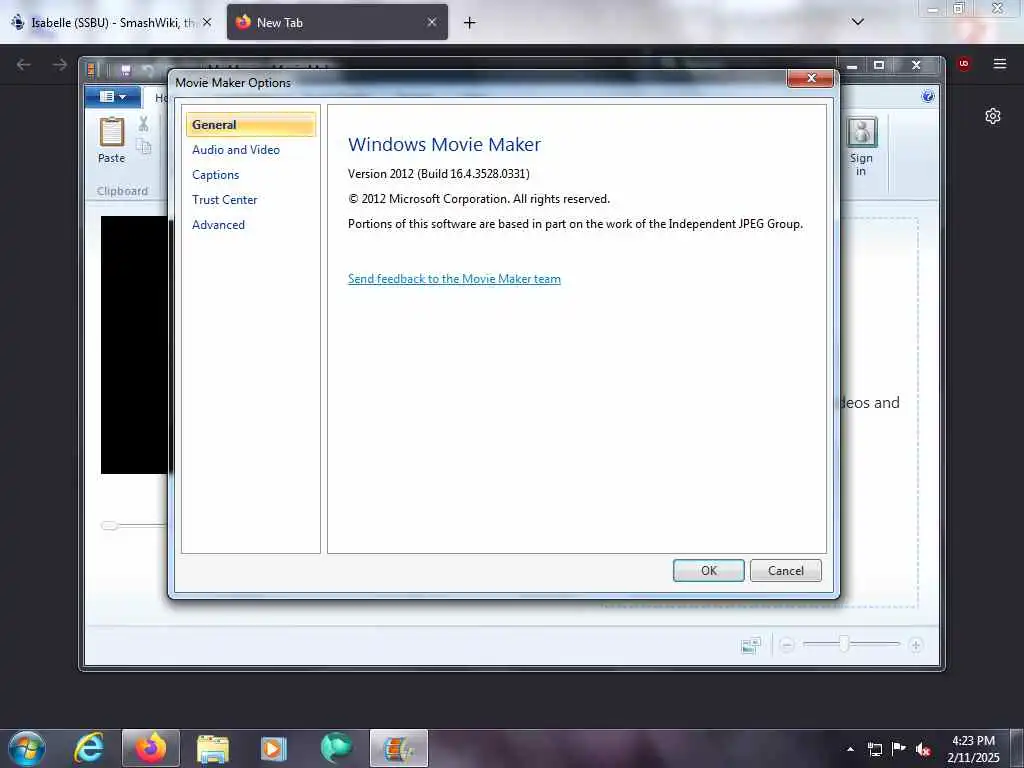This screenshot has width=1024, height=768.
Task: Click the green bird taskbar icon
Action: pos(336,748)
